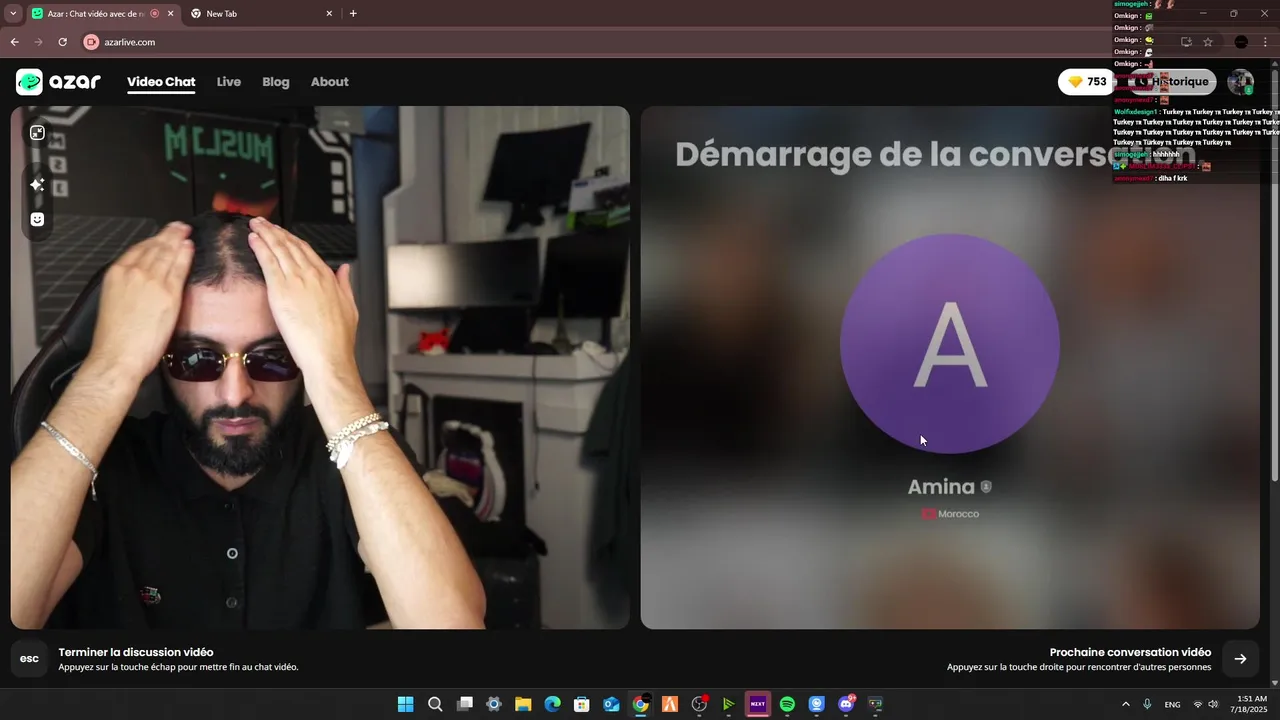The image size is (1280, 720).
Task: Go forward in the browser
Action: click(38, 42)
